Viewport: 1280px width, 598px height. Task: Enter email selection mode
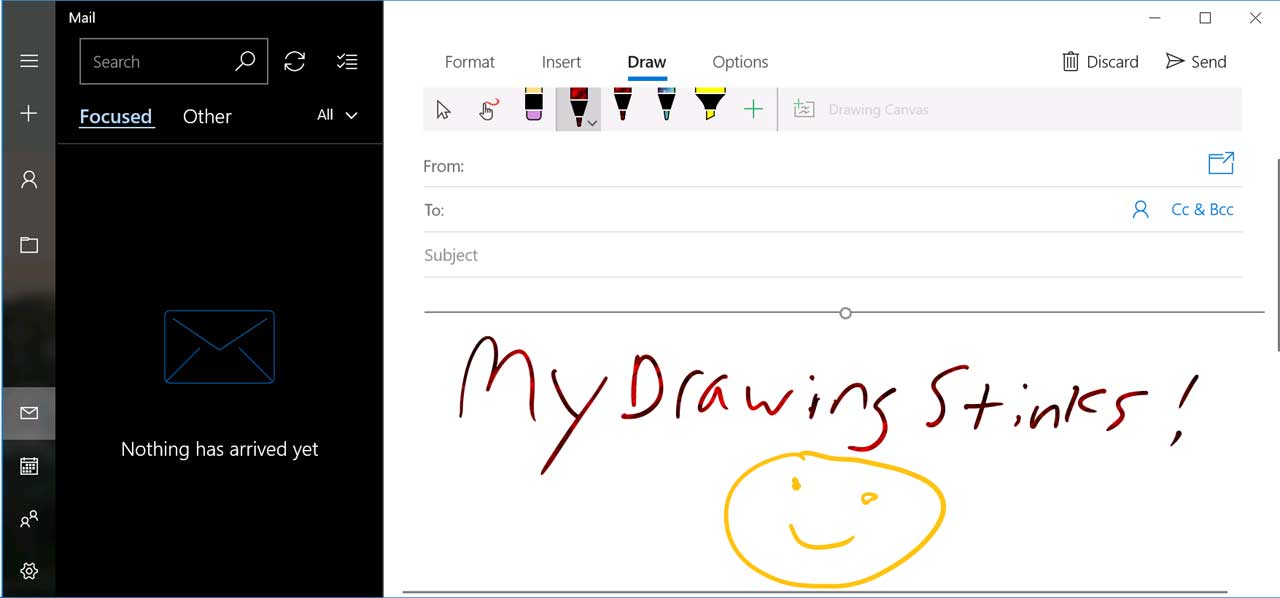point(347,61)
